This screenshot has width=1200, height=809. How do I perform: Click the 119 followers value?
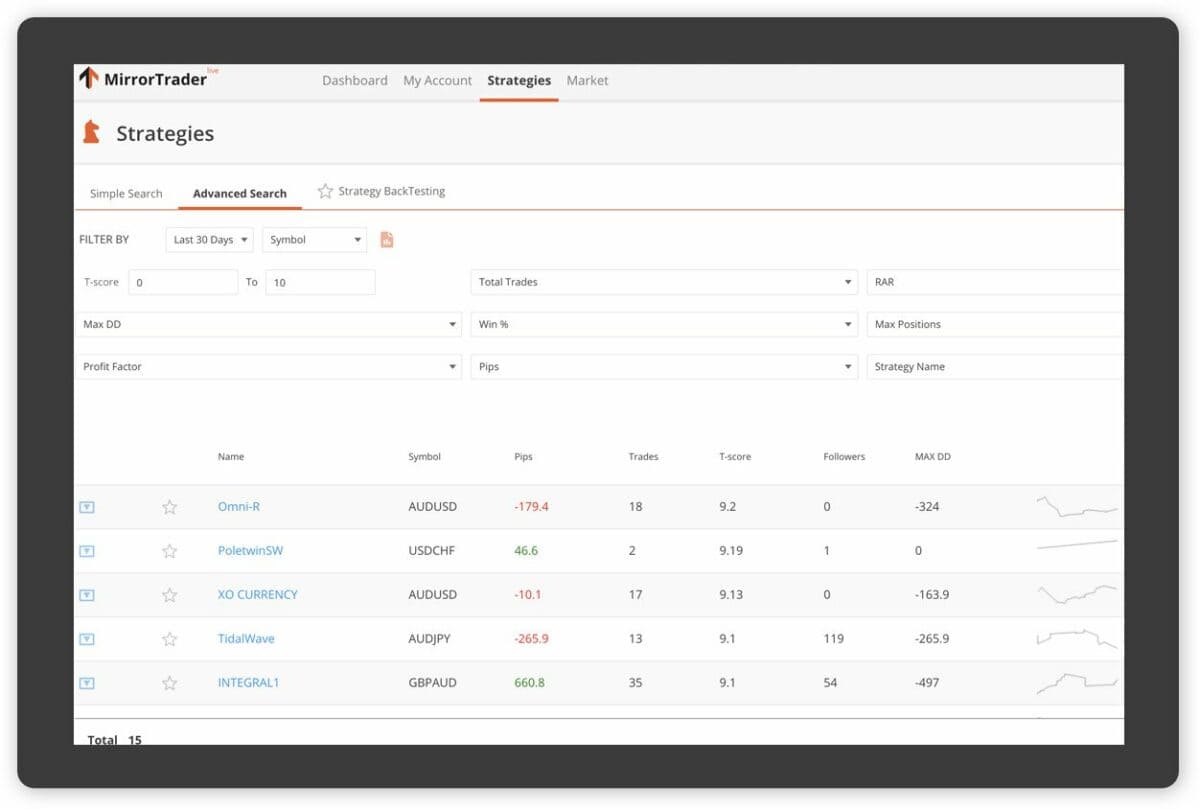click(x=833, y=639)
